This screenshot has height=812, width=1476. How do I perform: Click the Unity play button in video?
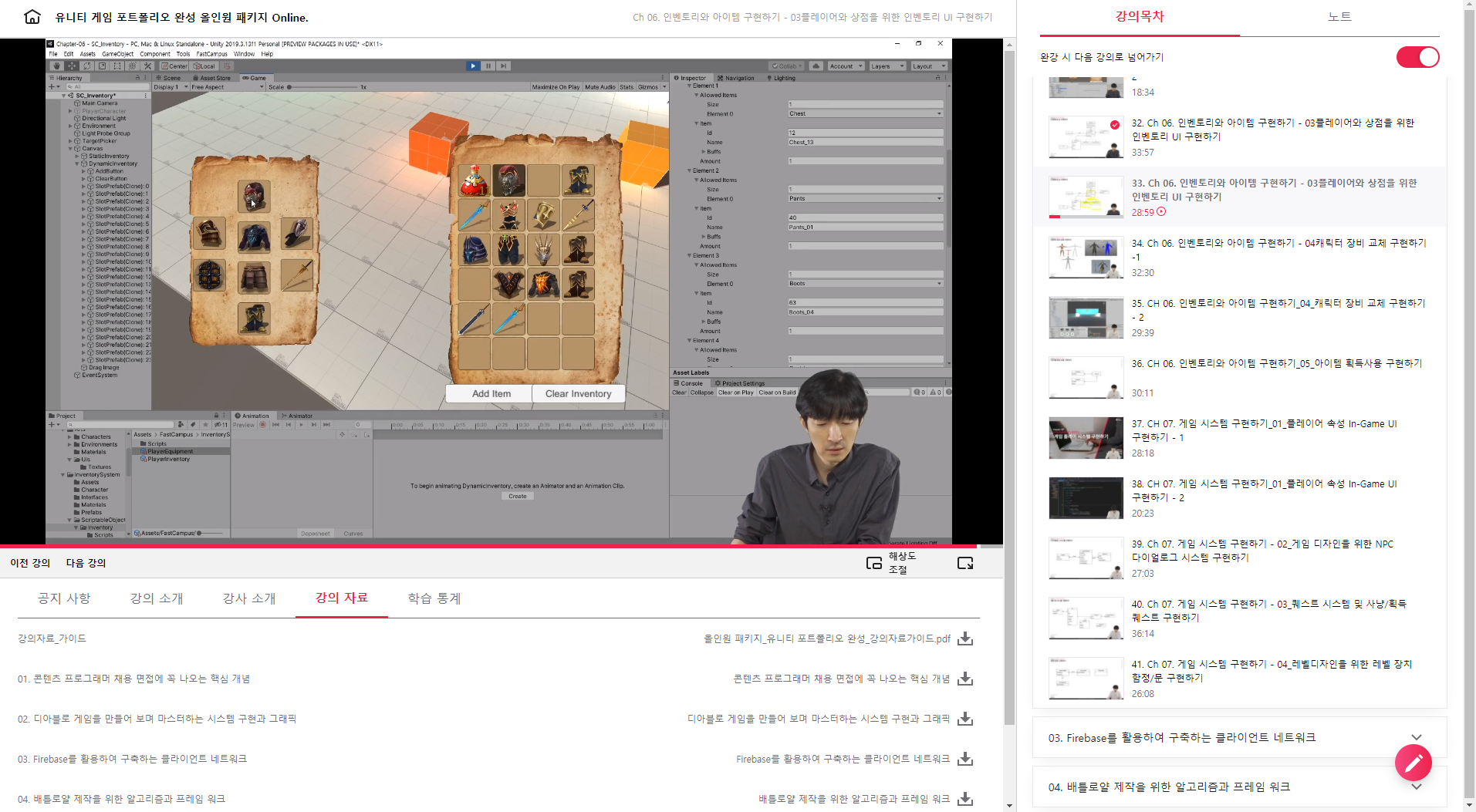coord(473,66)
